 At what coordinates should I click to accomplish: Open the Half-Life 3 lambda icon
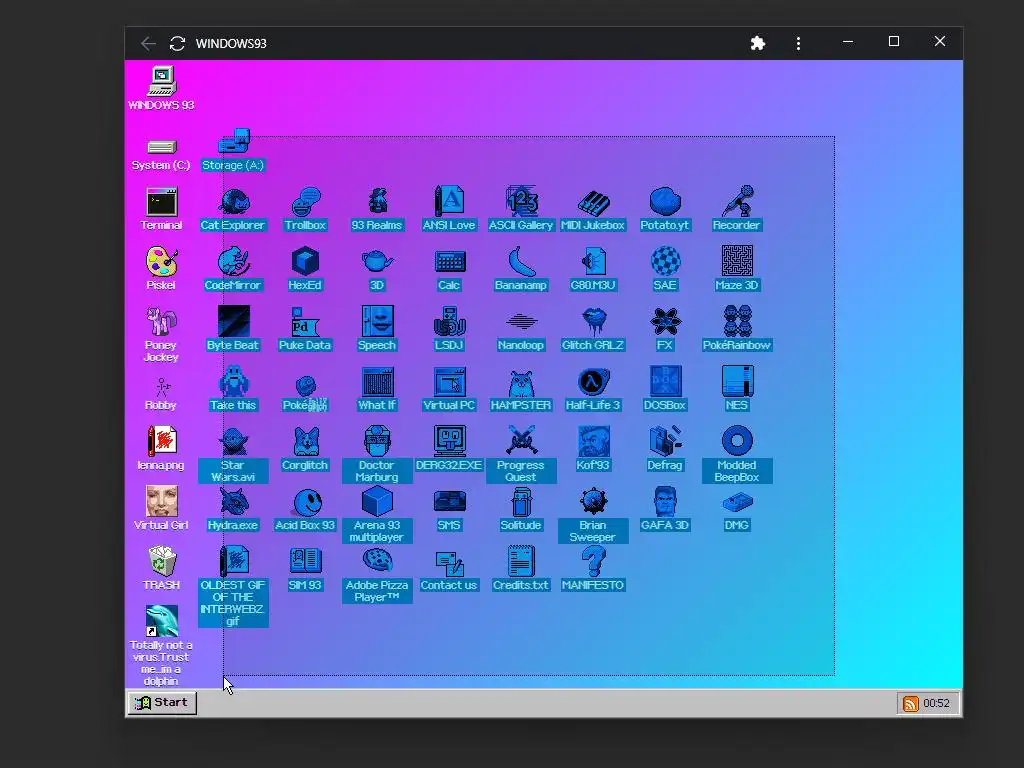pos(593,382)
